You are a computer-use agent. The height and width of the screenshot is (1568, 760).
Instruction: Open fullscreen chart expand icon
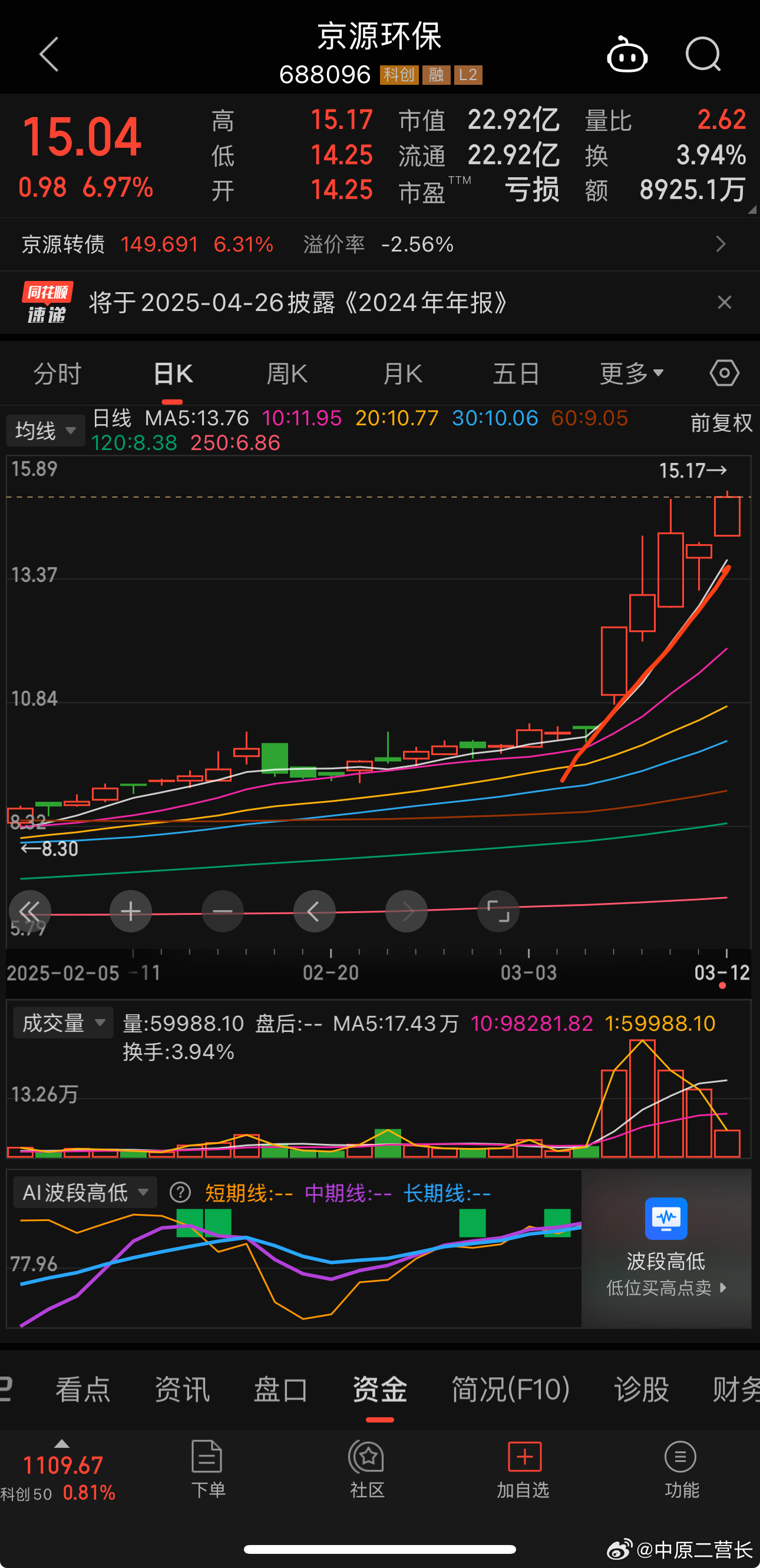[498, 911]
